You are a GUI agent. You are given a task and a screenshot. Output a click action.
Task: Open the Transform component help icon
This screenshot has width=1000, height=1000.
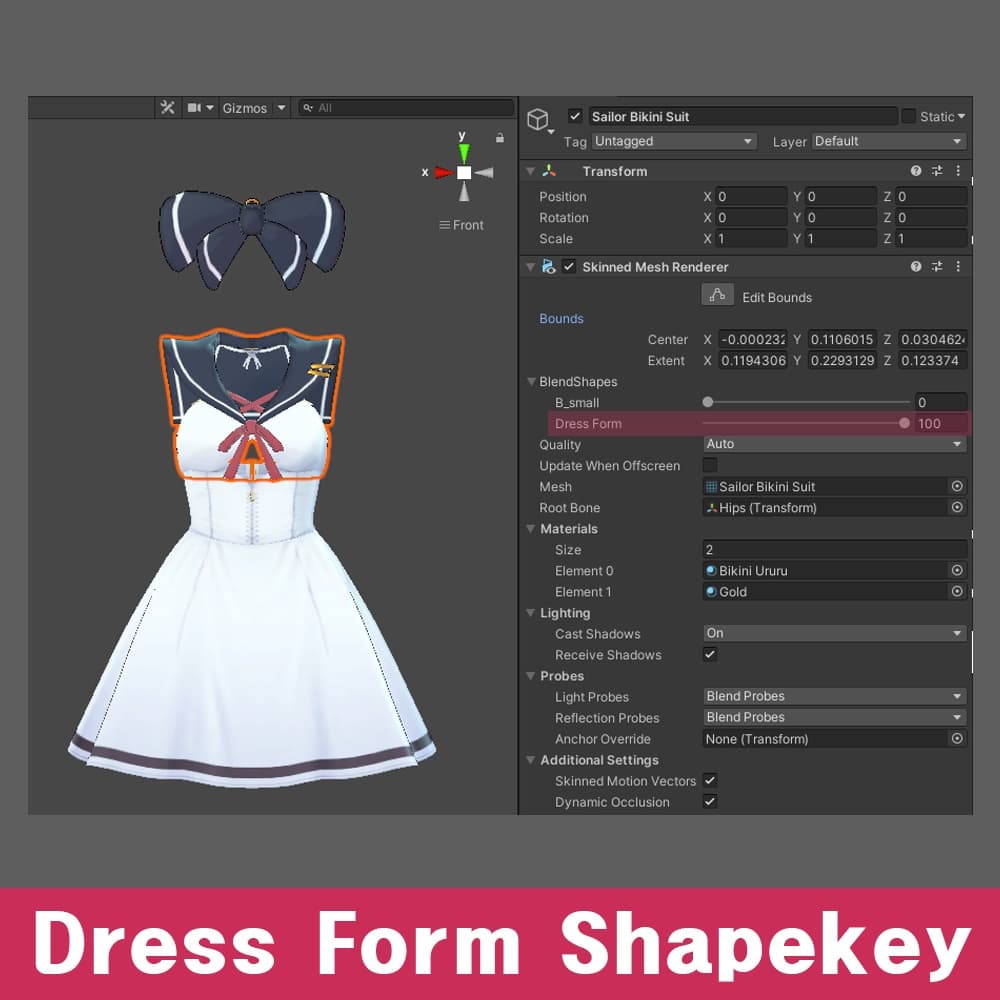tap(916, 171)
